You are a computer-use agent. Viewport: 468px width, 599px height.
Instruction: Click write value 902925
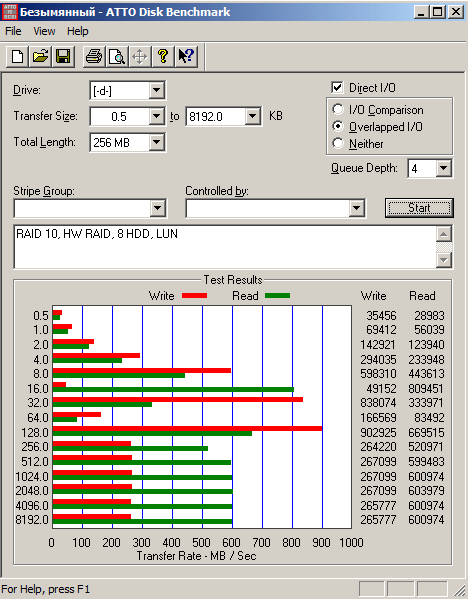(x=378, y=432)
